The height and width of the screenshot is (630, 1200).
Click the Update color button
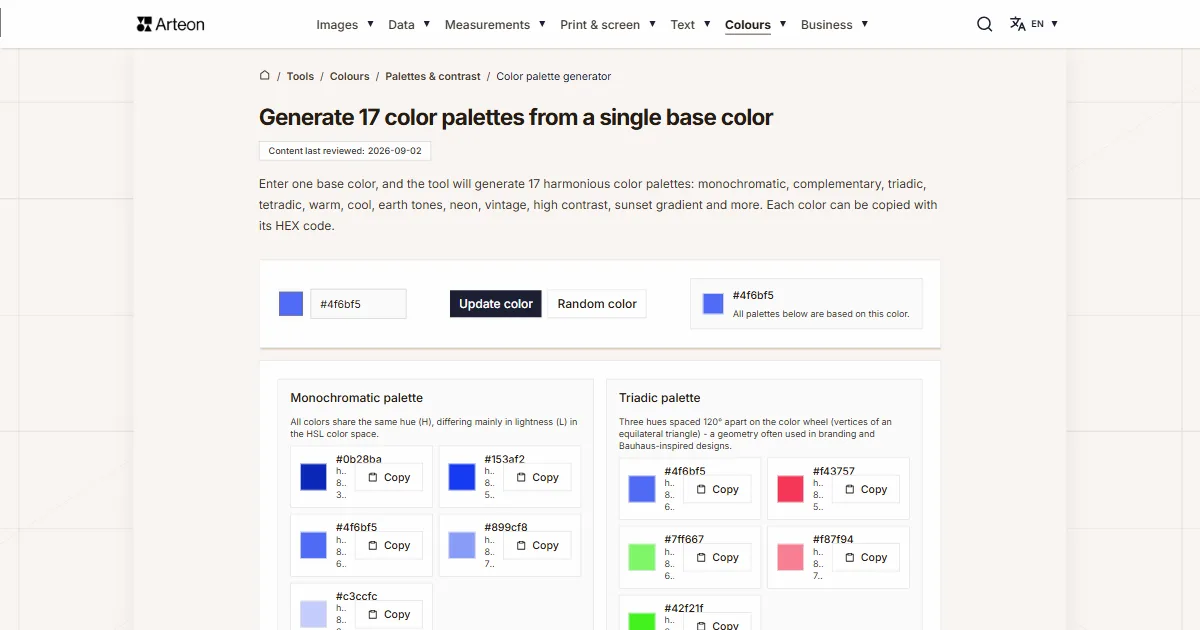click(496, 304)
